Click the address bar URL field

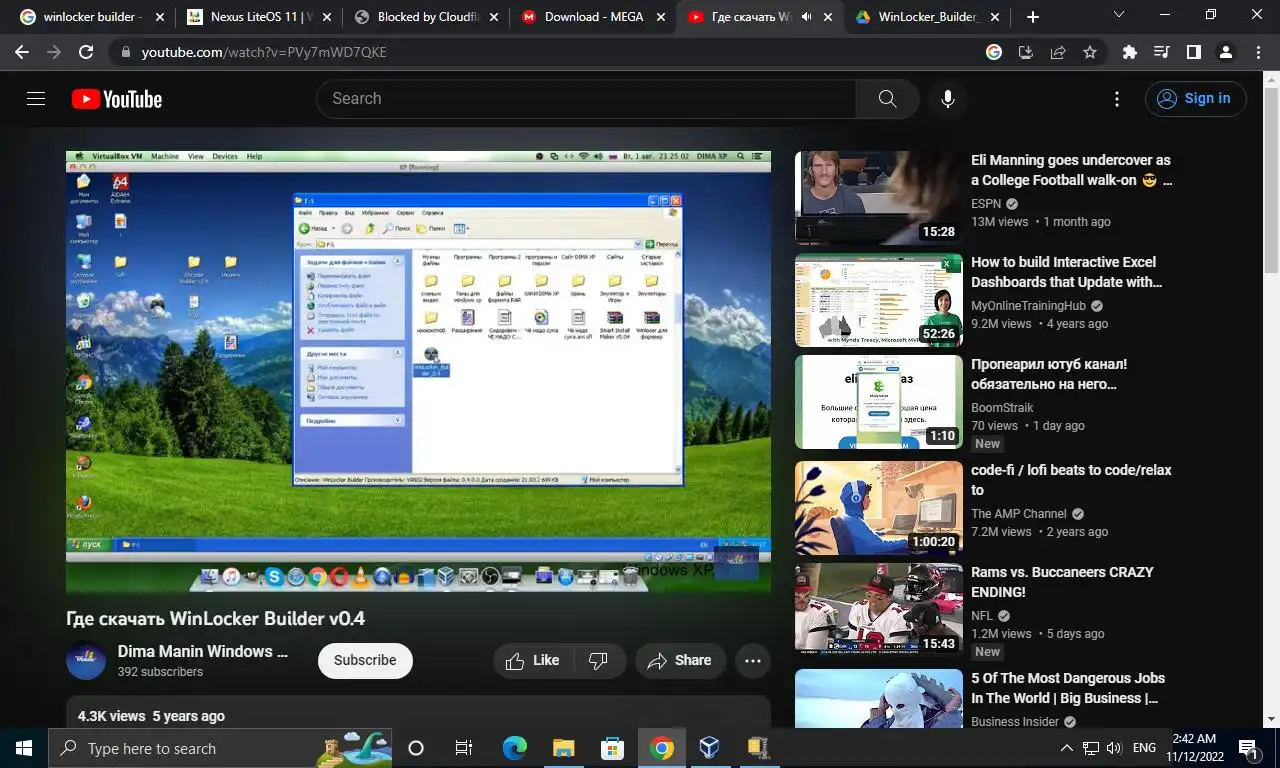[550, 52]
